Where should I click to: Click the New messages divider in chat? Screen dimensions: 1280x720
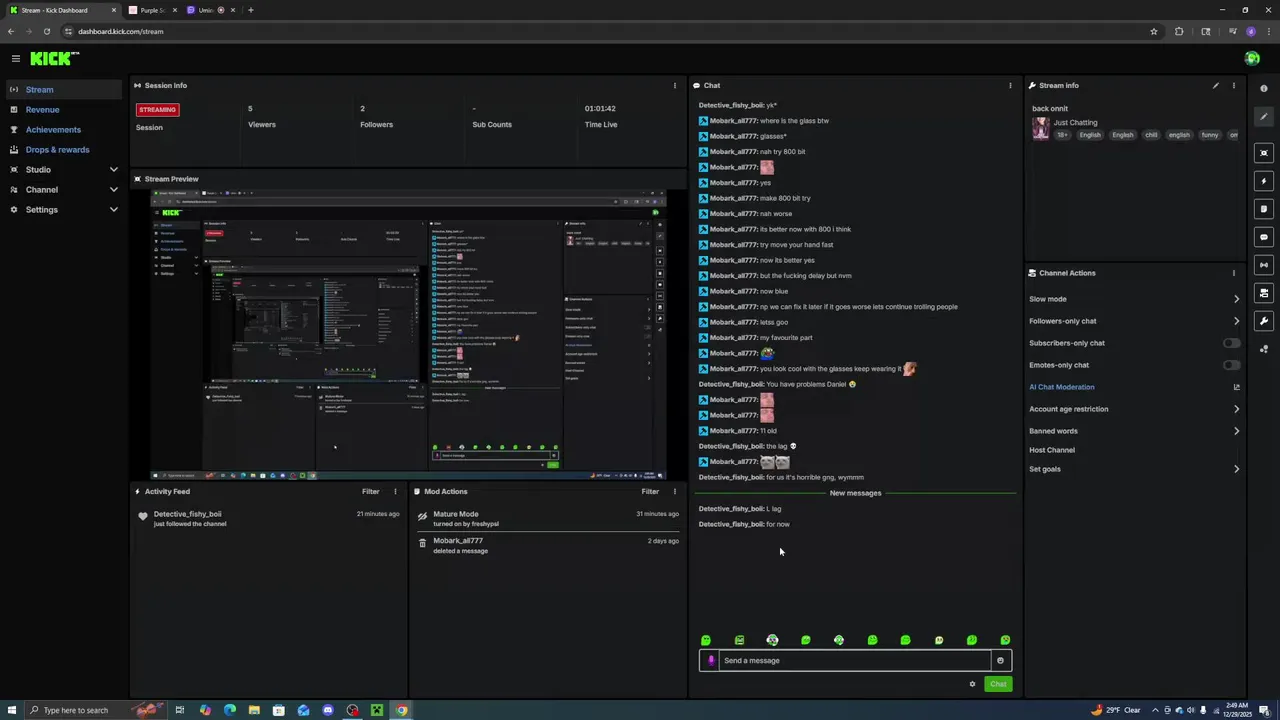tap(855, 493)
